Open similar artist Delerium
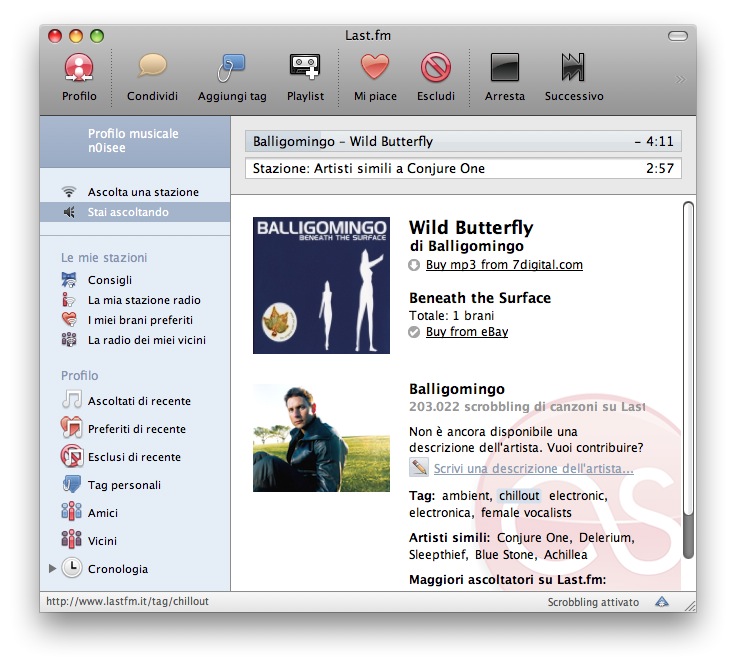Screen dimensions: 736x667 click(606, 537)
